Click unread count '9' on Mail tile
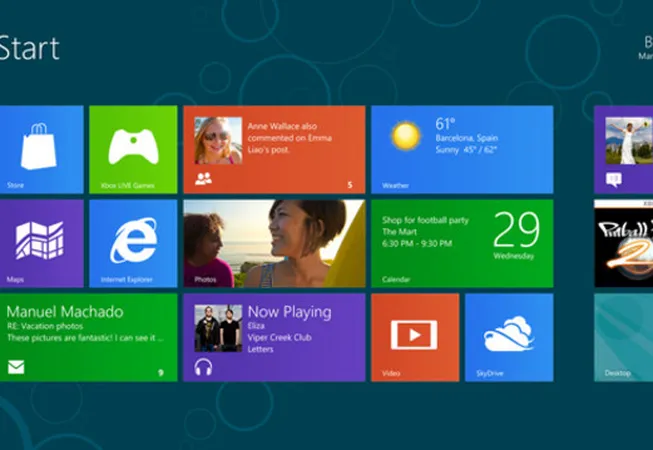The image size is (653, 450). click(161, 373)
